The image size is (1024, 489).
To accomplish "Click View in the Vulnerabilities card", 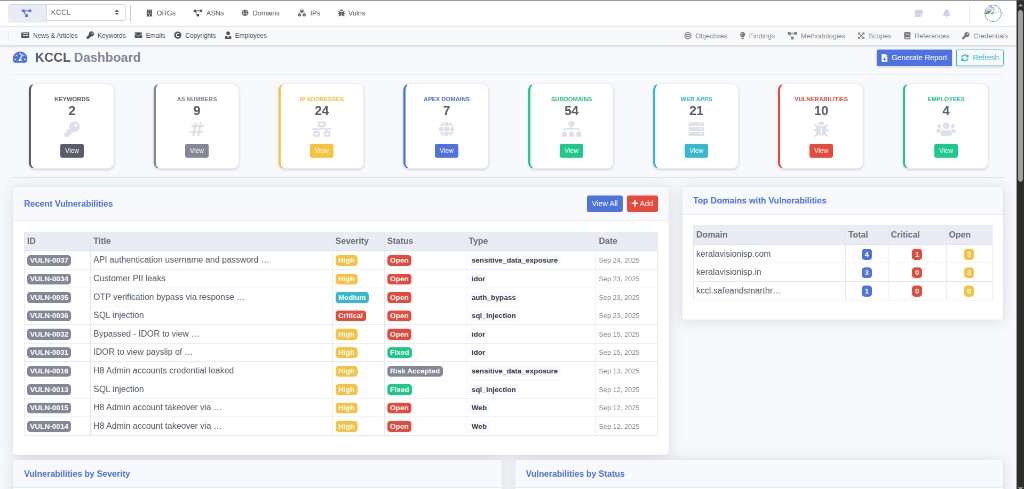I will tap(821, 151).
